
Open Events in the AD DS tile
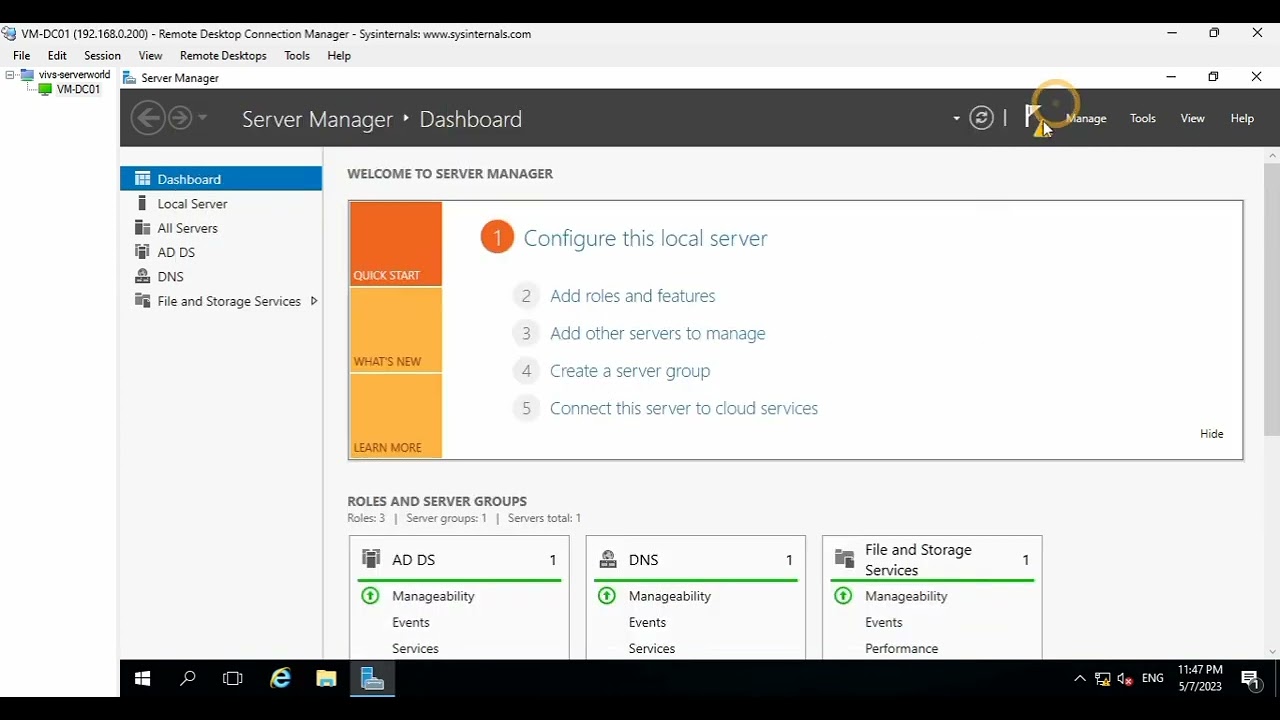click(411, 622)
